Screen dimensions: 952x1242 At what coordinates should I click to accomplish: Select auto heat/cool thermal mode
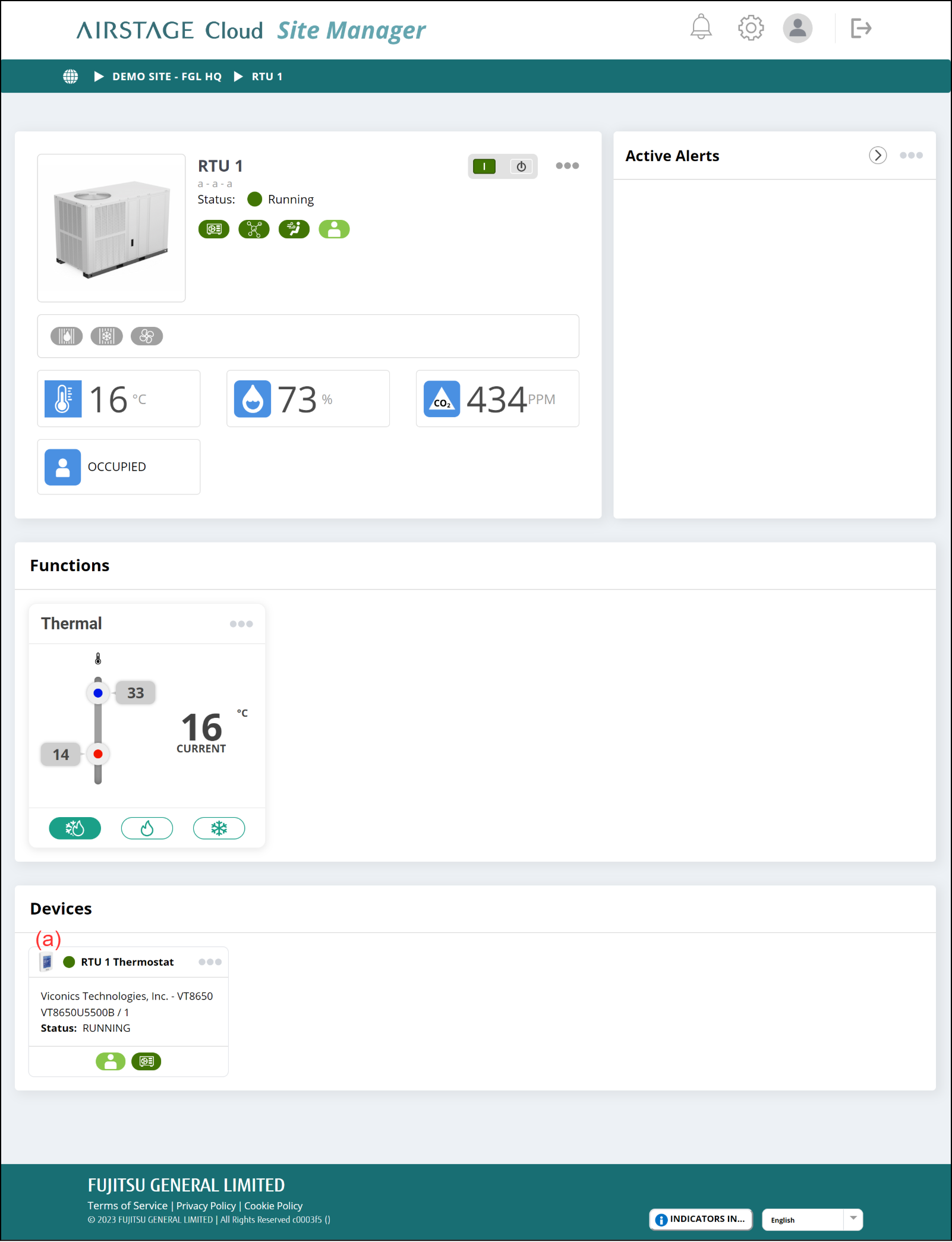pyautogui.click(x=75, y=828)
